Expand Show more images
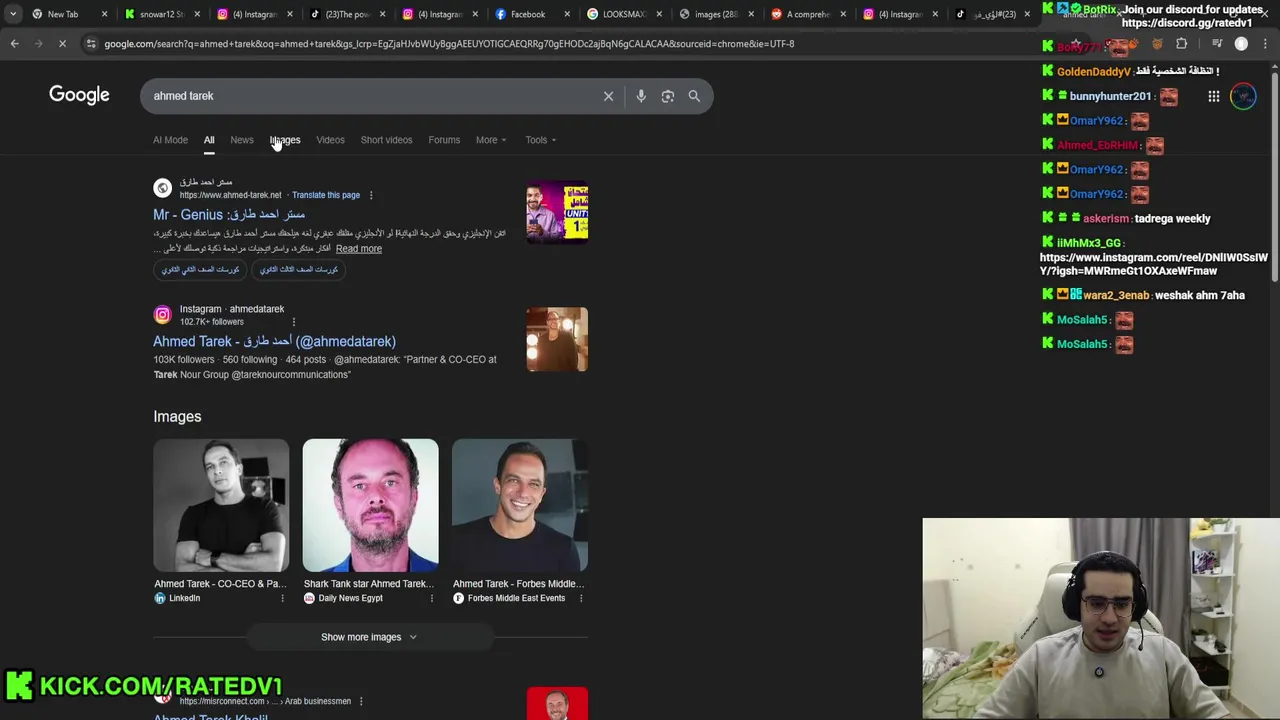 click(369, 637)
